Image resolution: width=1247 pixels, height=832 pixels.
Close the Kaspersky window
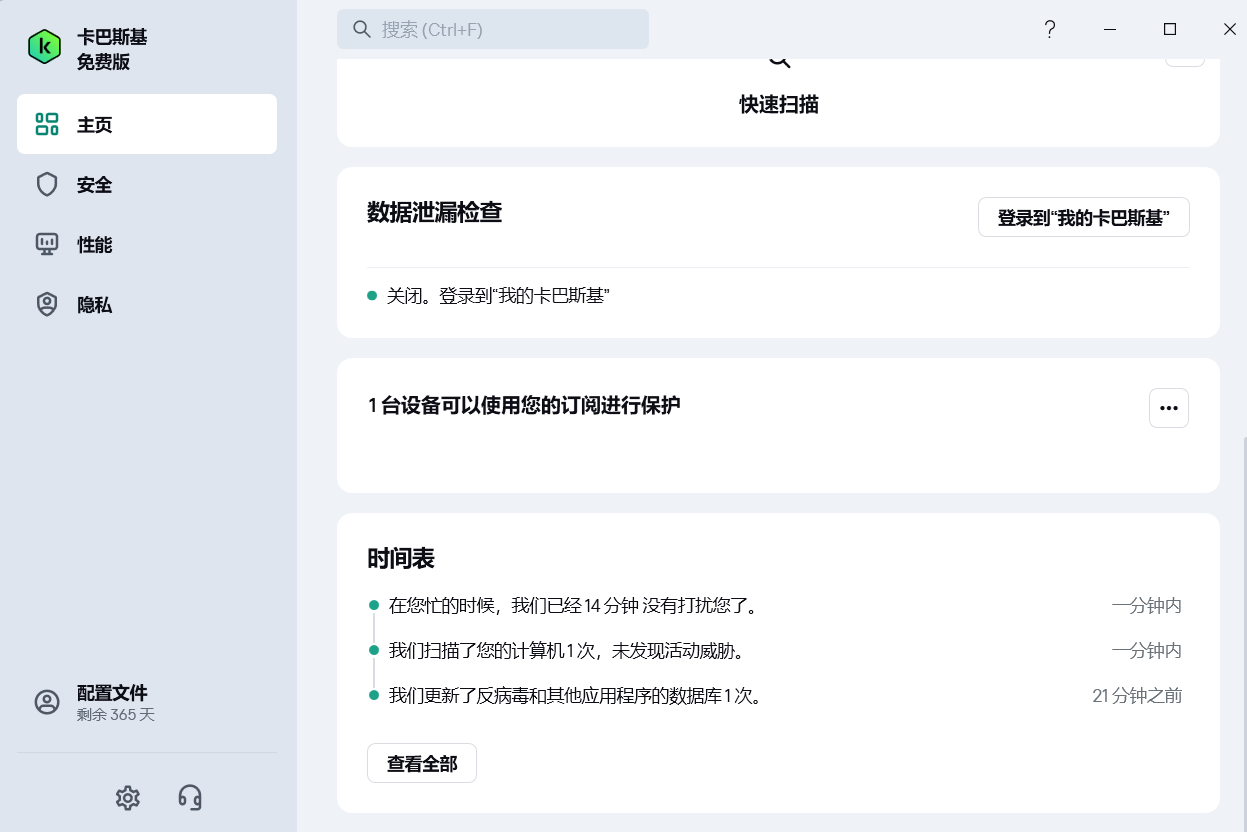1230,29
